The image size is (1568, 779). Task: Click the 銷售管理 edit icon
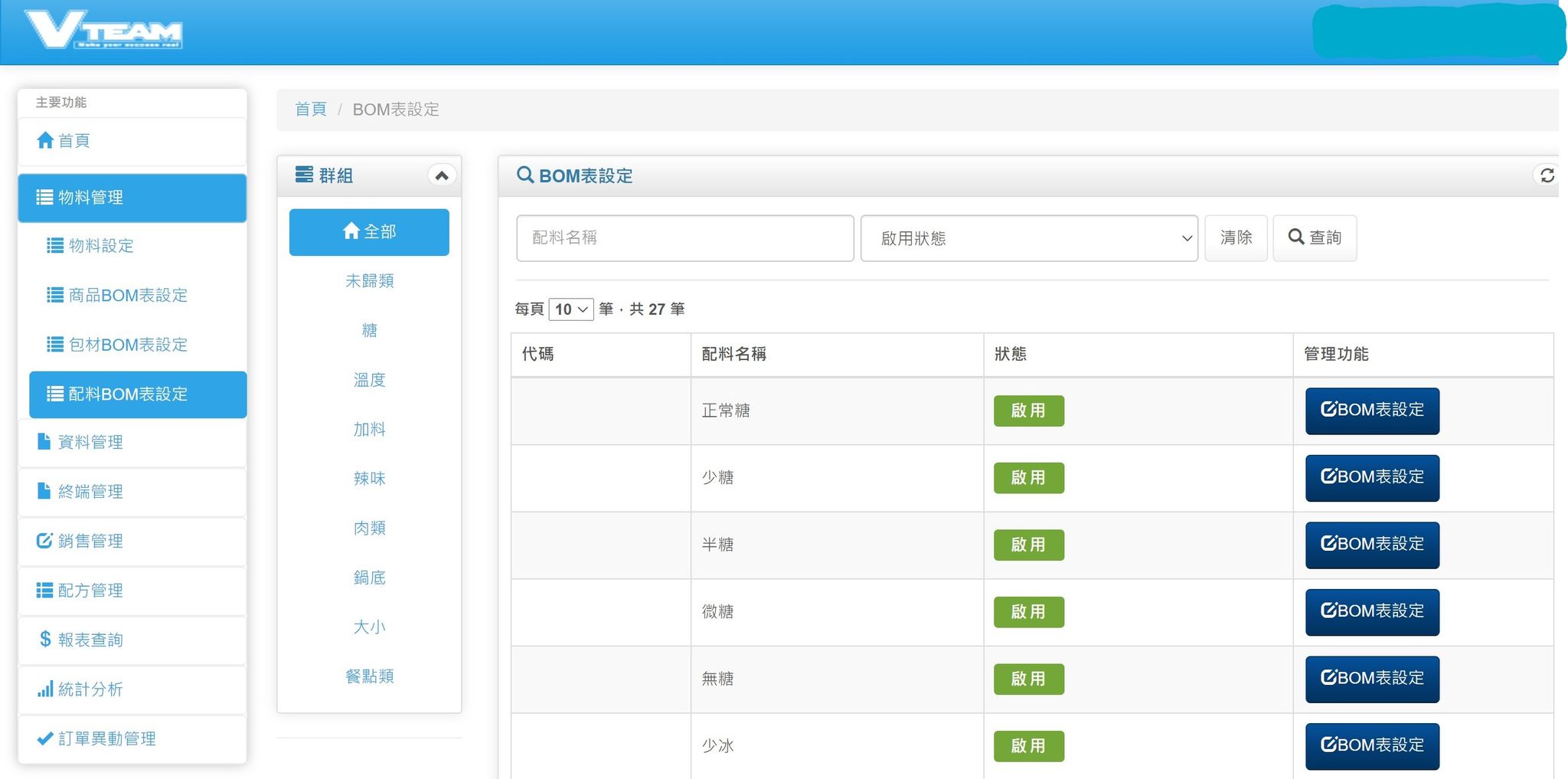pos(44,541)
